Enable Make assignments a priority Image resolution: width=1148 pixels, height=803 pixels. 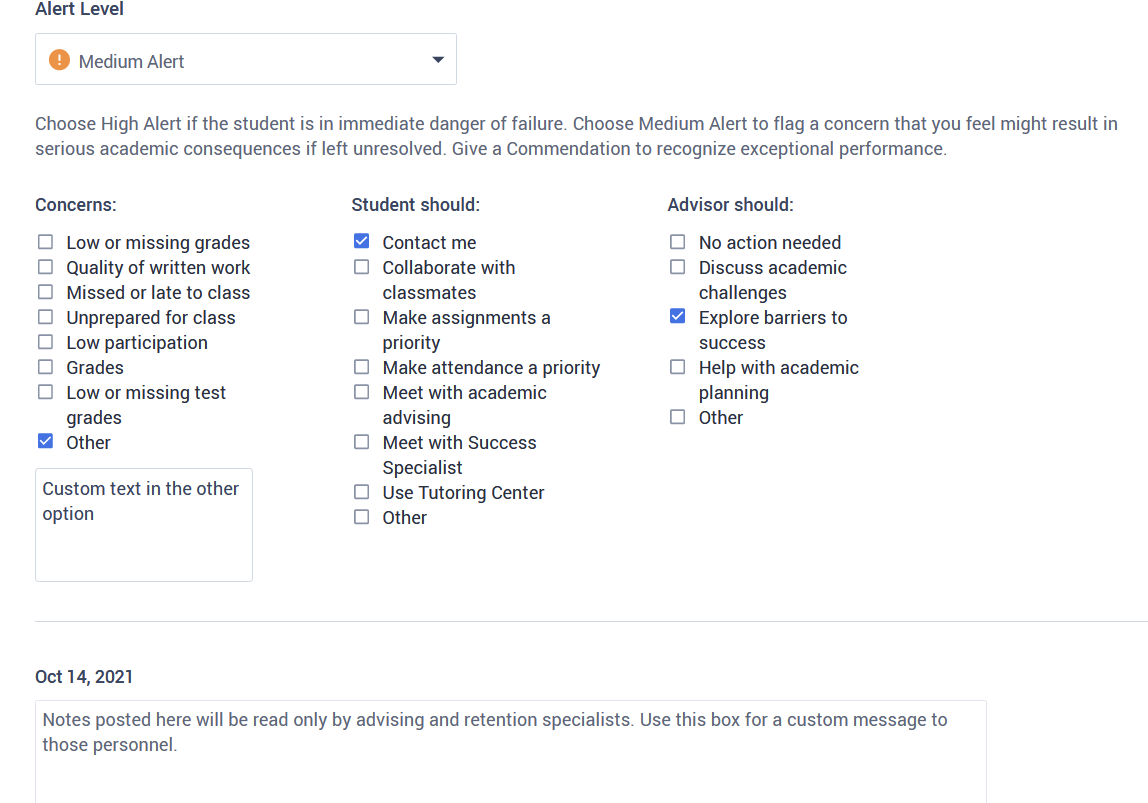coord(361,316)
